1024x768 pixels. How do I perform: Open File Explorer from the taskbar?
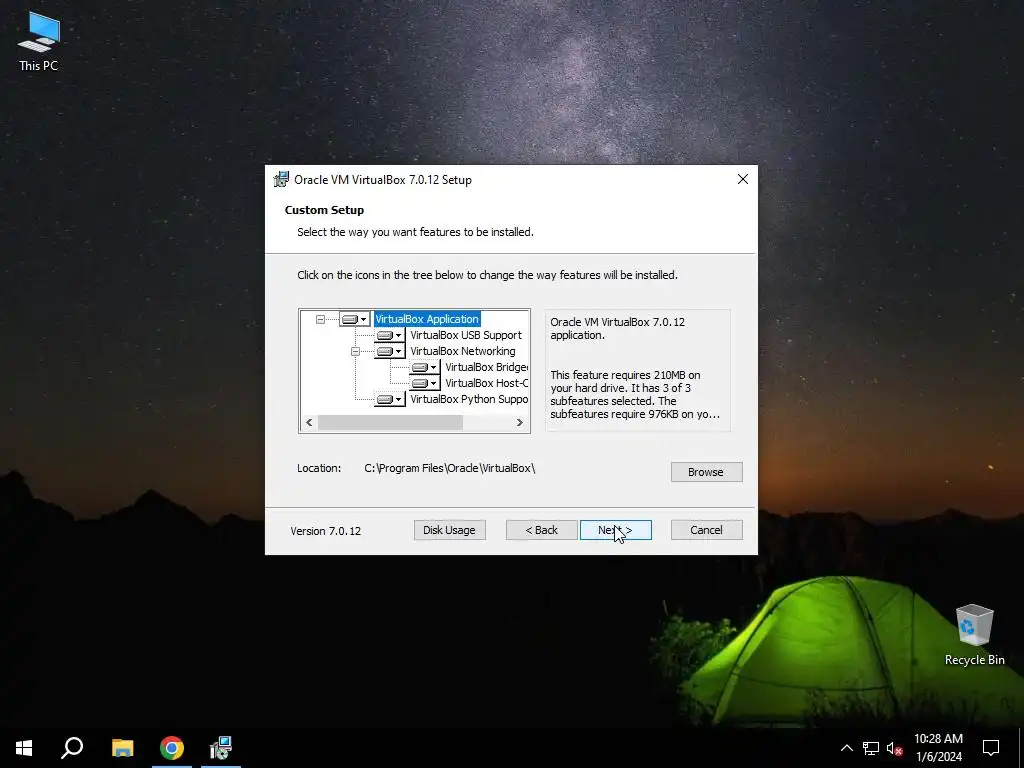pyautogui.click(x=122, y=748)
